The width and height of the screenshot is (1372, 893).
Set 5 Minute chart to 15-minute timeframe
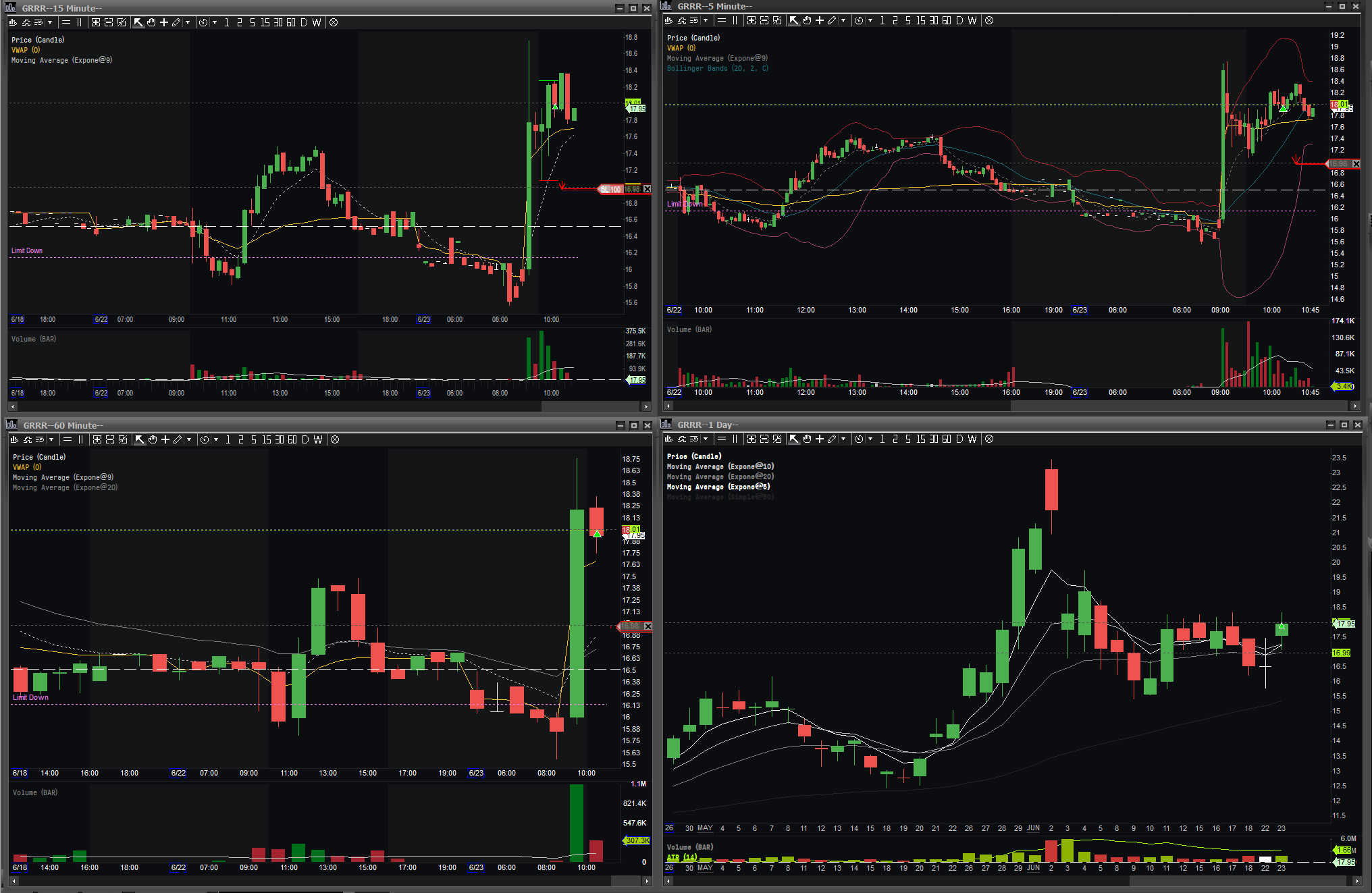(x=921, y=20)
